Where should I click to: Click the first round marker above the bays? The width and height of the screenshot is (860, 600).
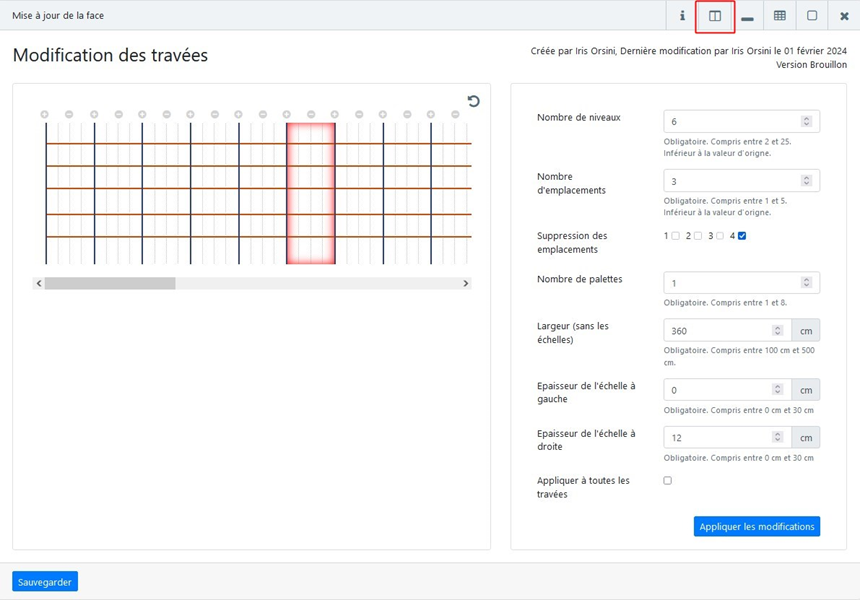[x=45, y=115]
